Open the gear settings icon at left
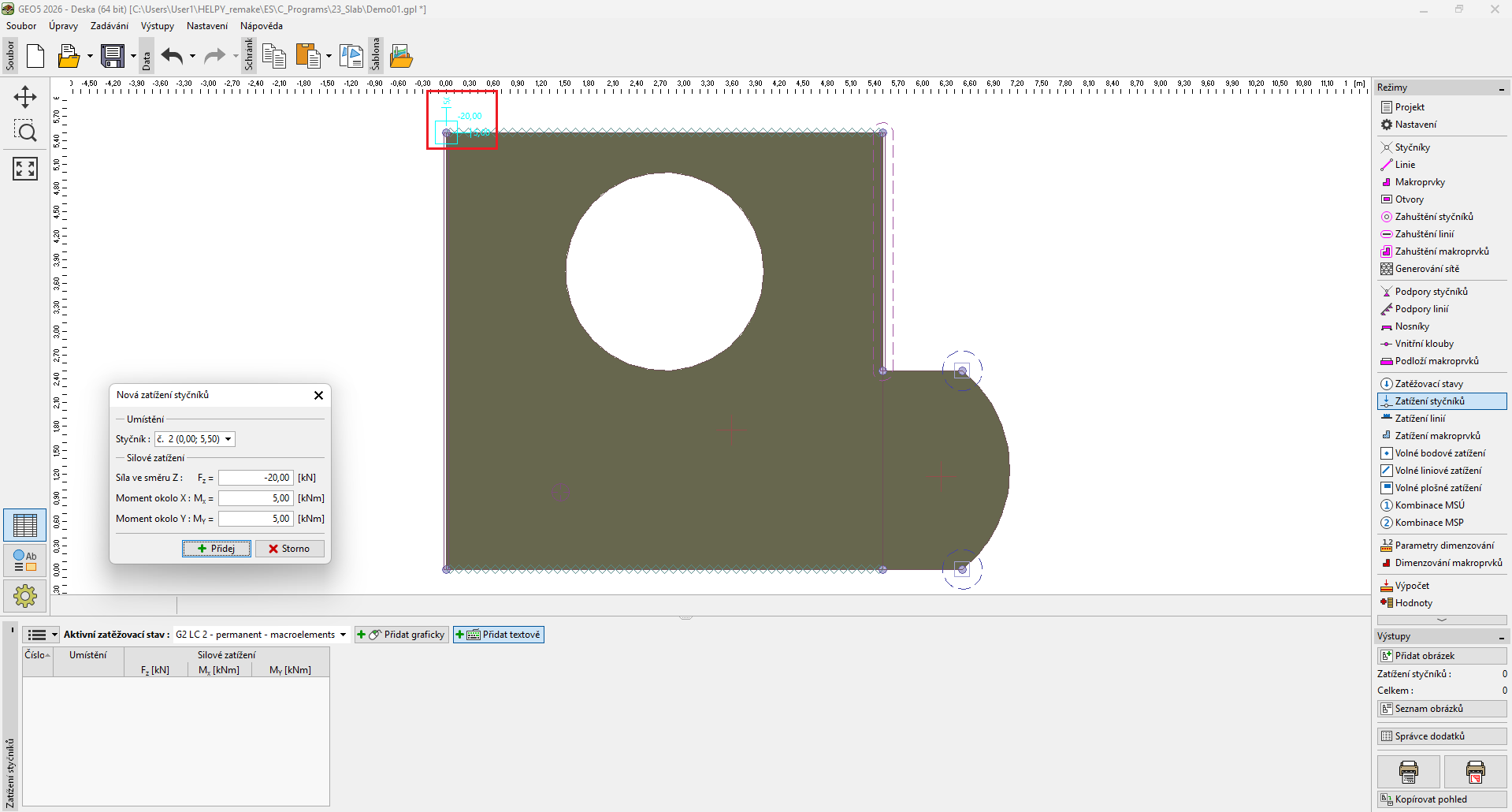1512x812 pixels. pyautogui.click(x=25, y=595)
